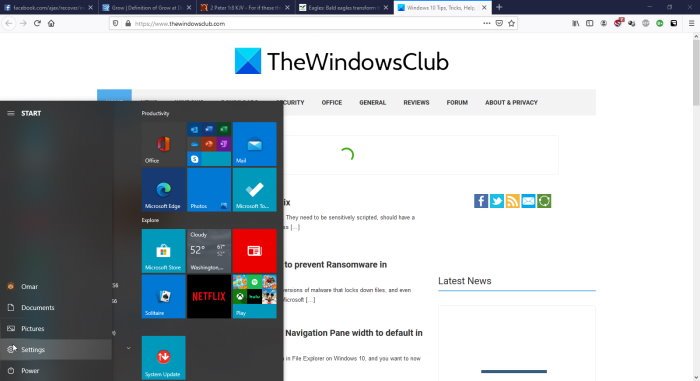Go to the FORUM menu item
700x381 pixels.
pos(457,102)
